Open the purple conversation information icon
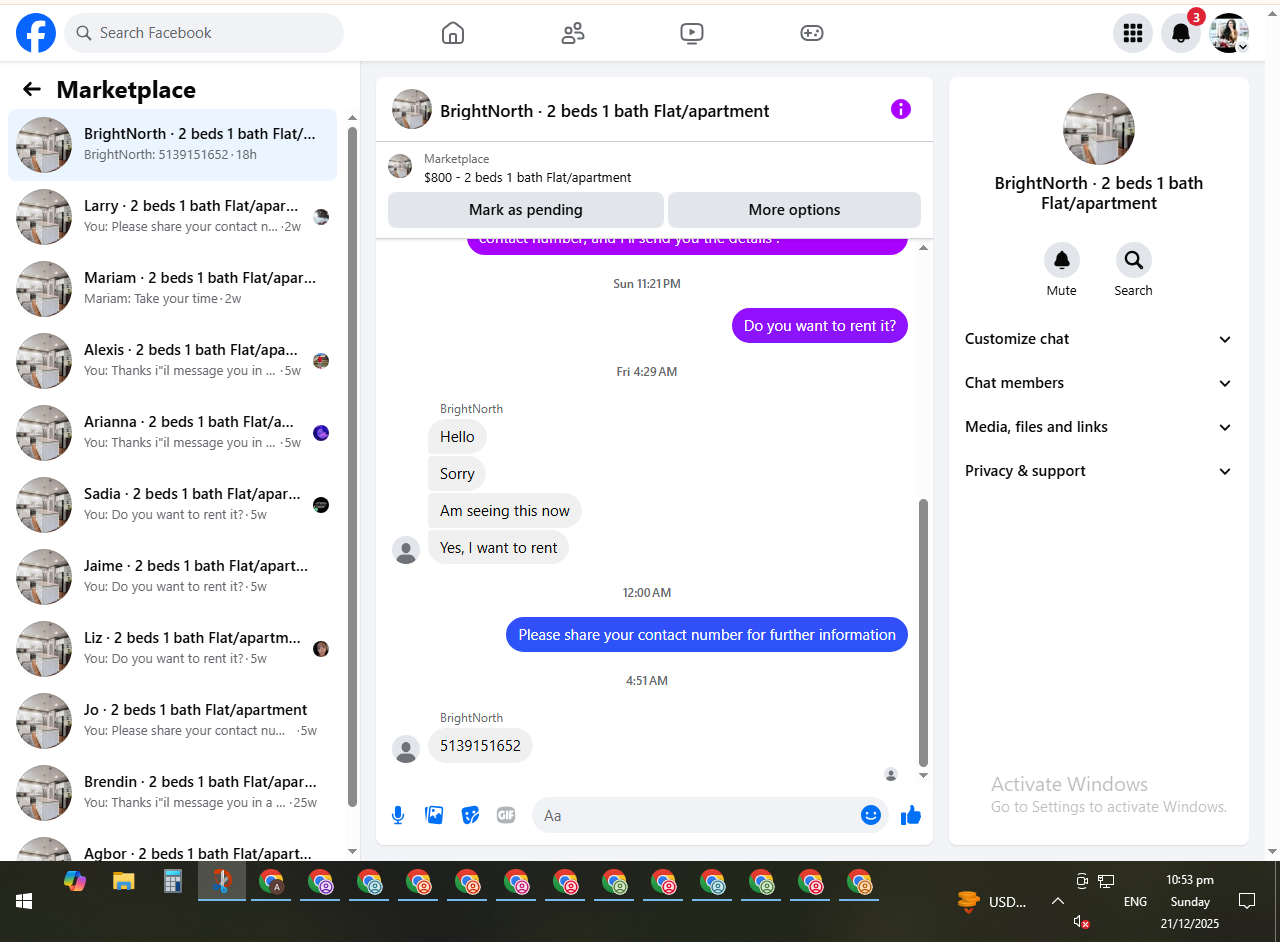The width and height of the screenshot is (1280, 942). (901, 109)
